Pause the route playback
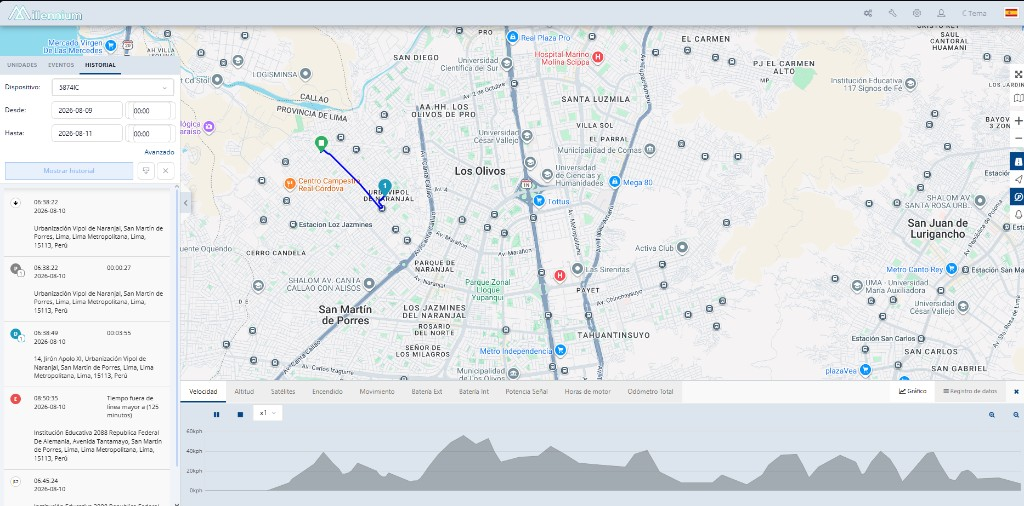The image size is (1024, 506). click(216, 414)
